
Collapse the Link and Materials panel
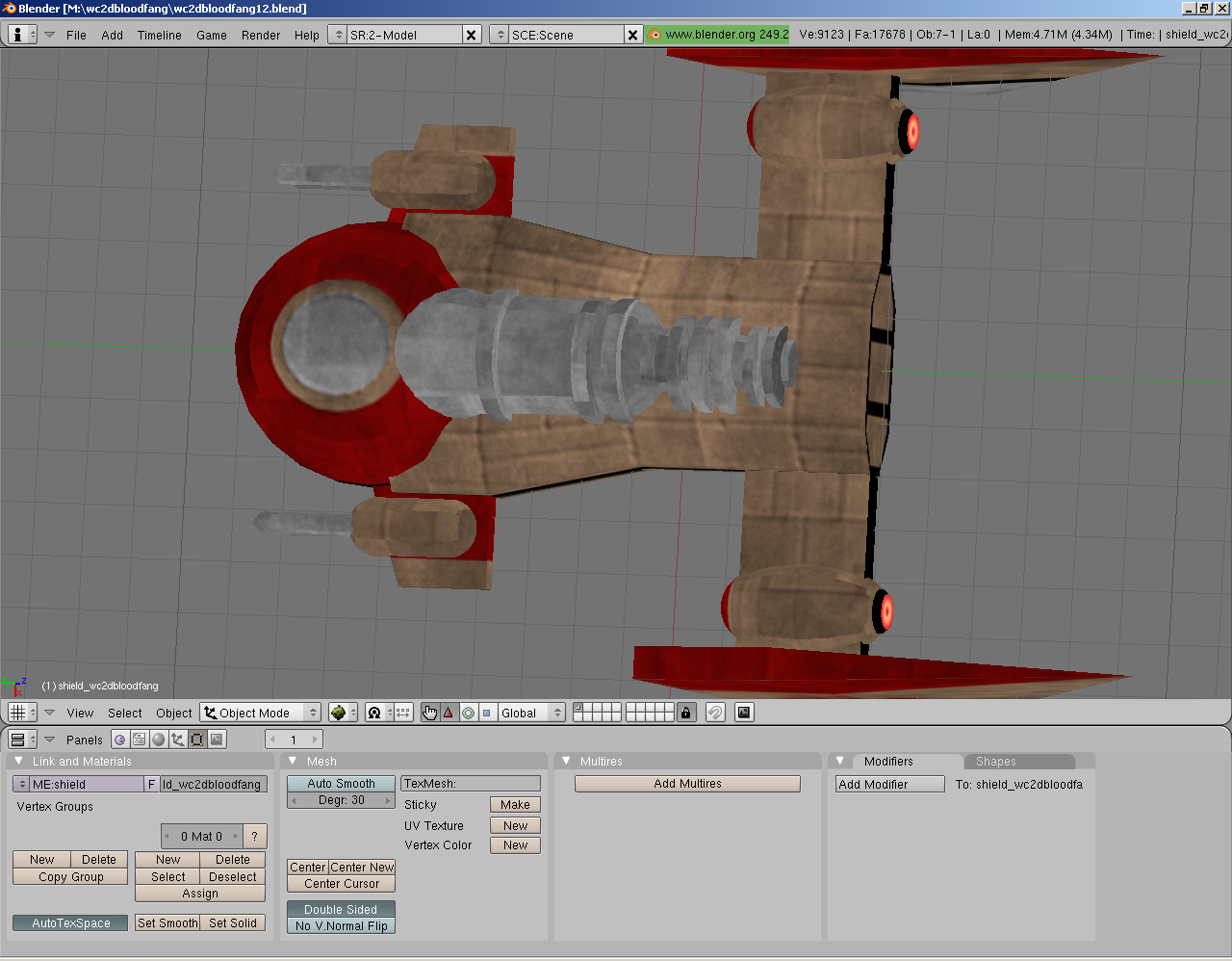click(18, 761)
